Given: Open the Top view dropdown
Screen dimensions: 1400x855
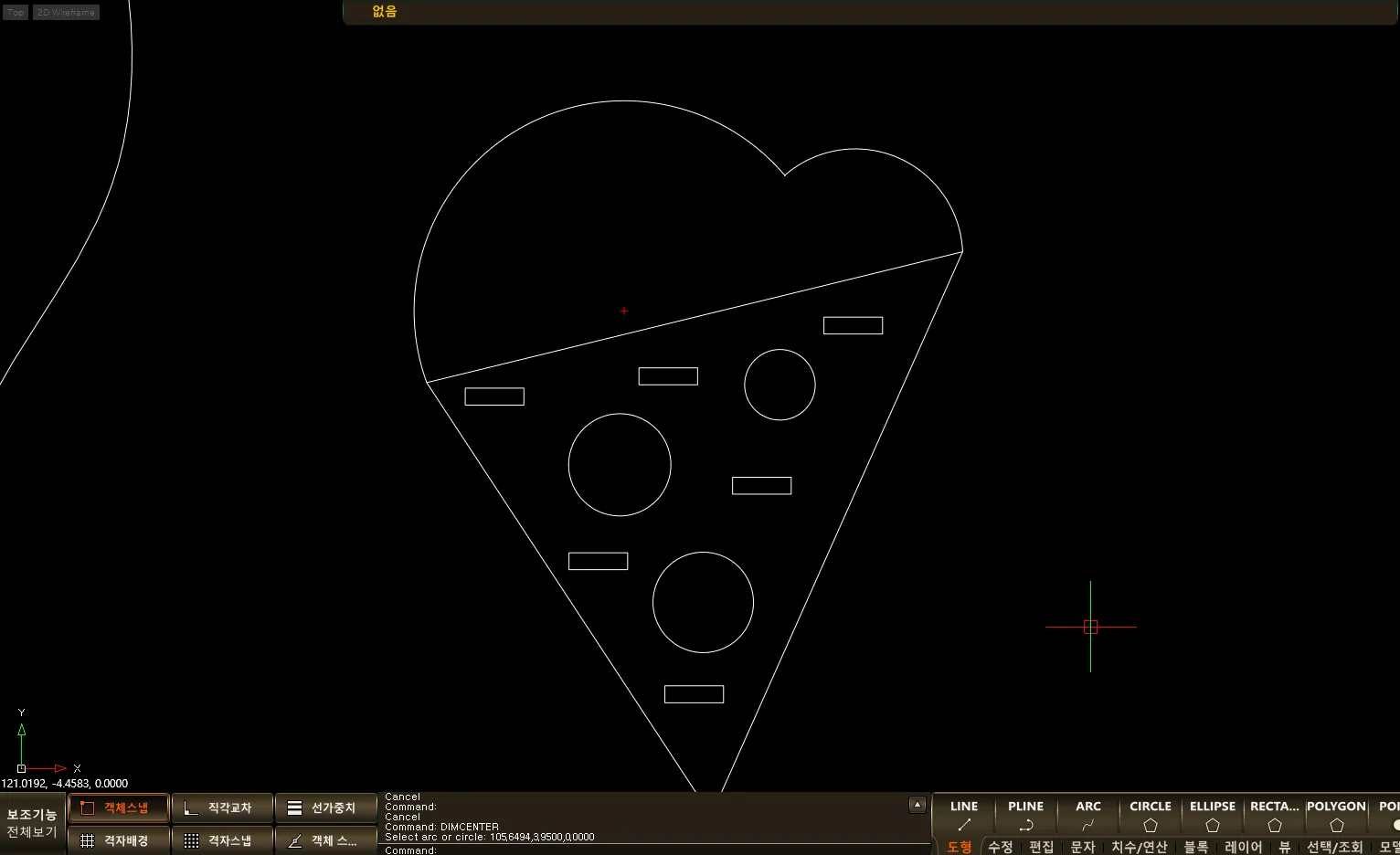Looking at the screenshot, I should (16, 13).
